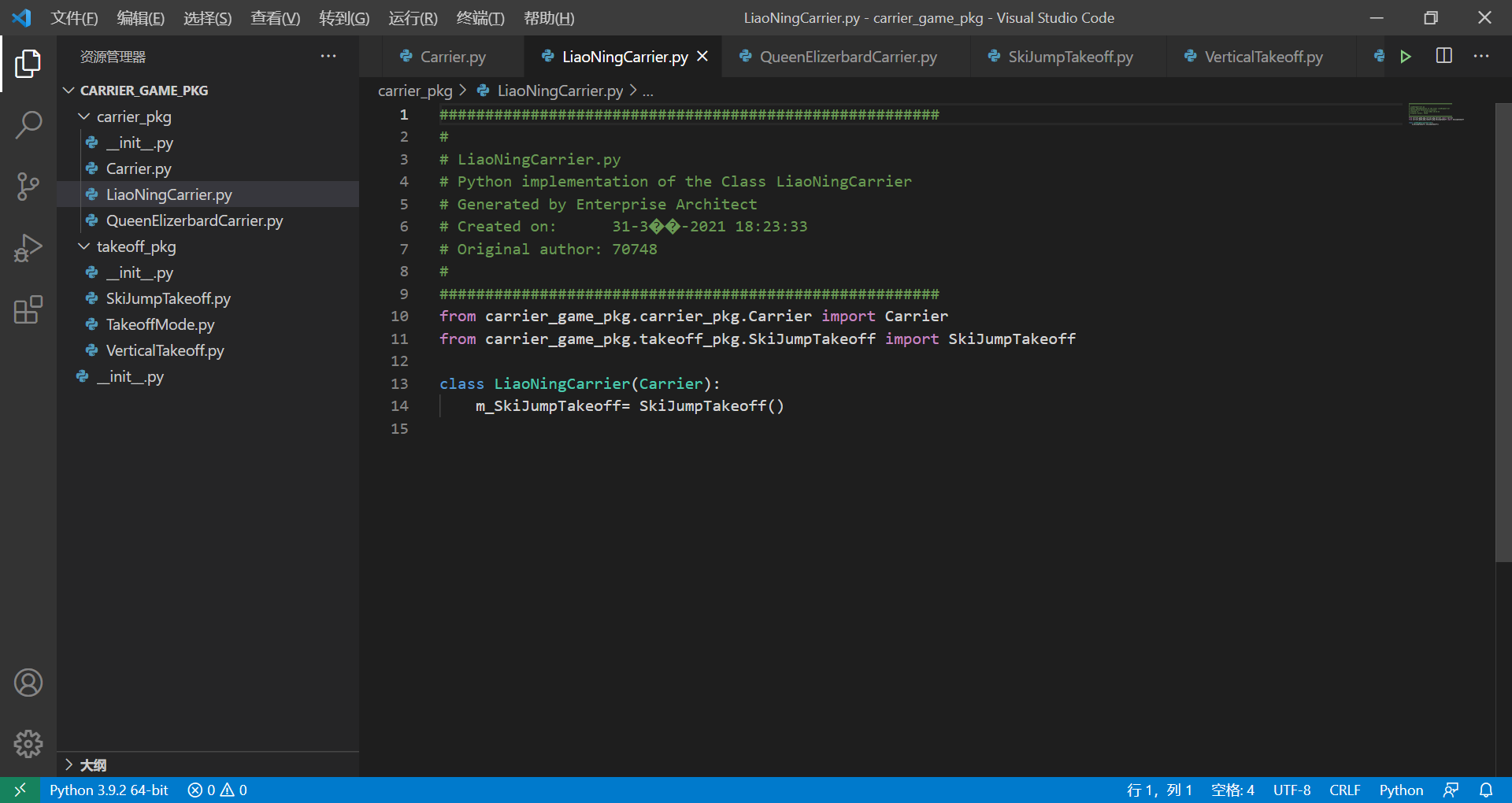This screenshot has width=1512, height=803.
Task: Close the LiaoNingCarrier.py tab
Action: (x=702, y=57)
